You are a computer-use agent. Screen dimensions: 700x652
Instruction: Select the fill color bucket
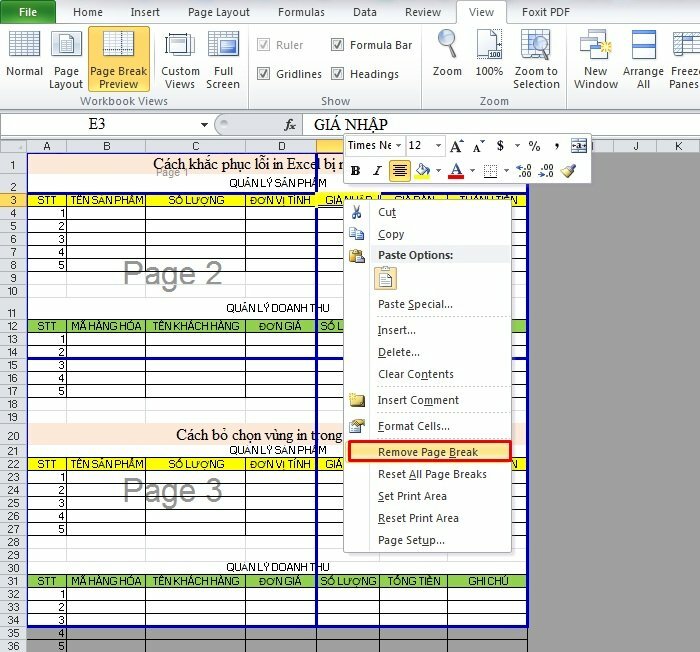(423, 171)
